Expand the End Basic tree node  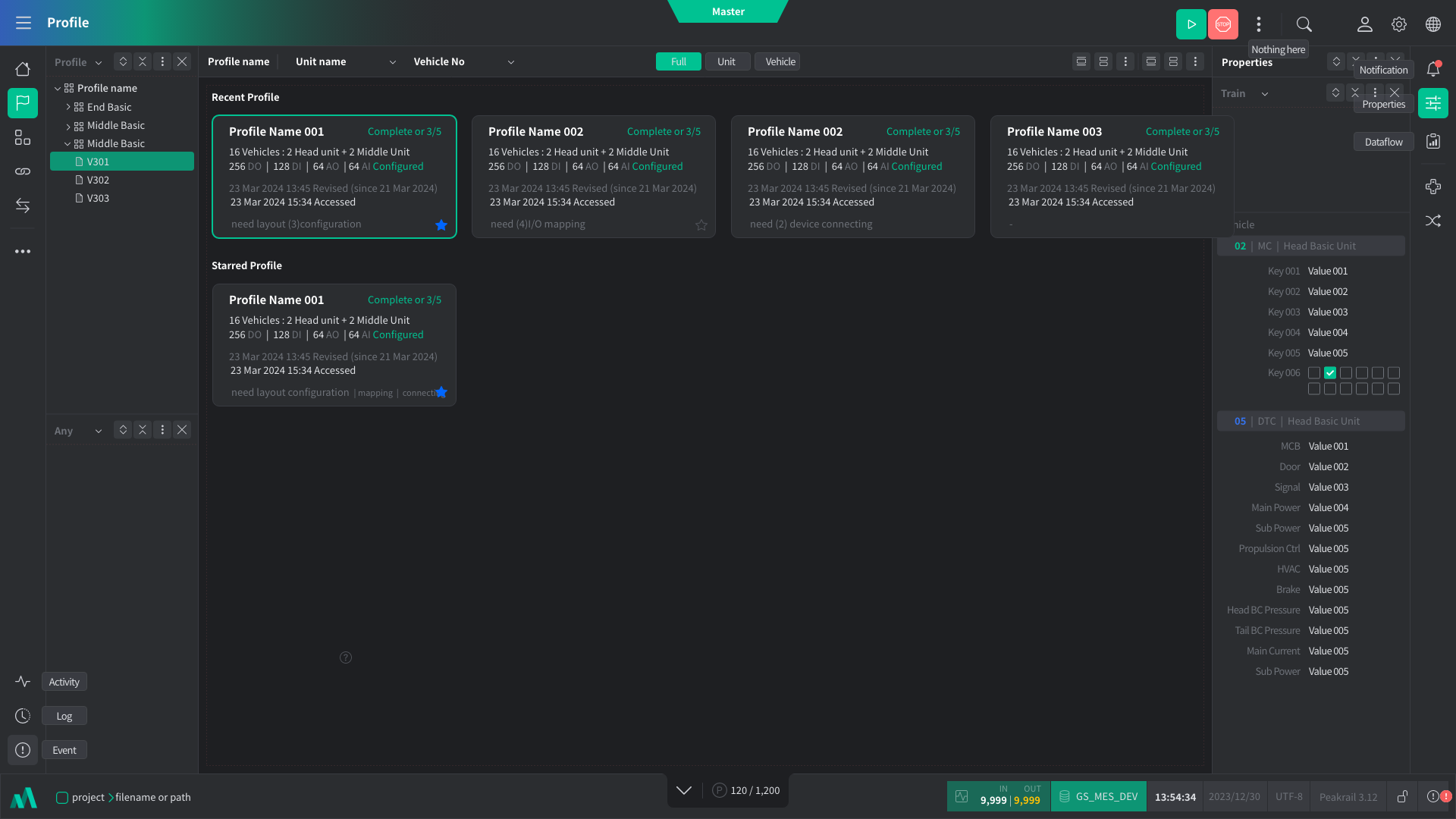[x=68, y=107]
